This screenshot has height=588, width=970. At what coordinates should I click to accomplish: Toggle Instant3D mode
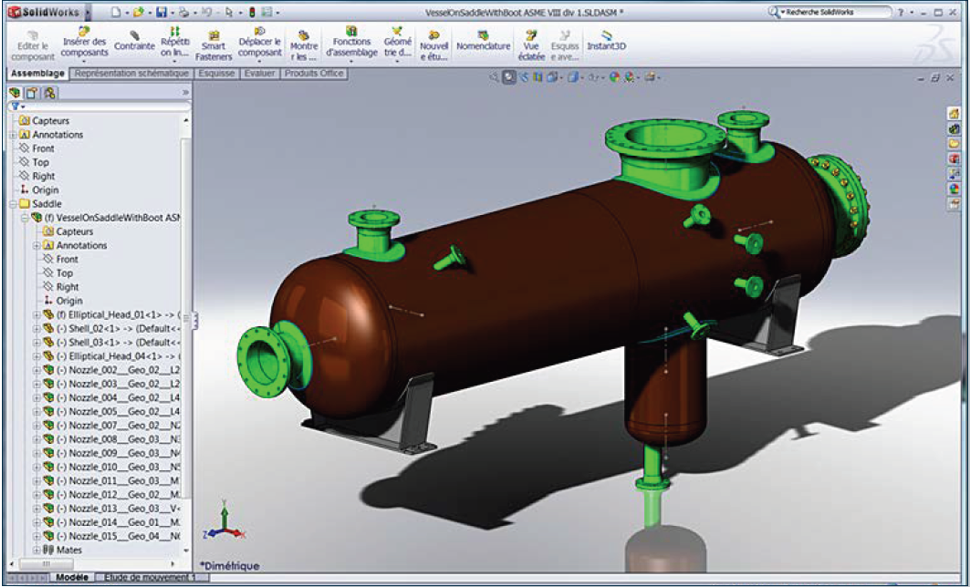[607, 45]
